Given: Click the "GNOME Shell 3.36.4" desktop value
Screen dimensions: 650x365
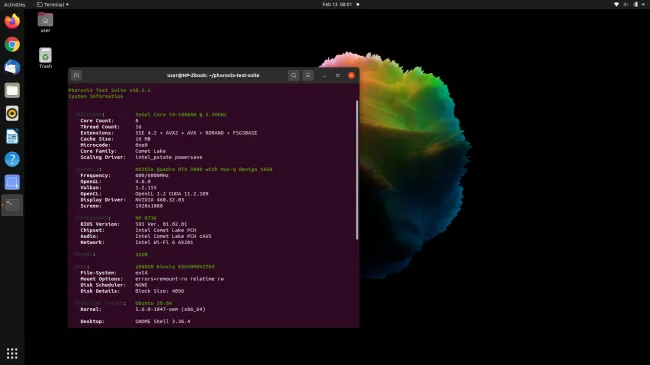Looking at the screenshot, I should 163,321.
